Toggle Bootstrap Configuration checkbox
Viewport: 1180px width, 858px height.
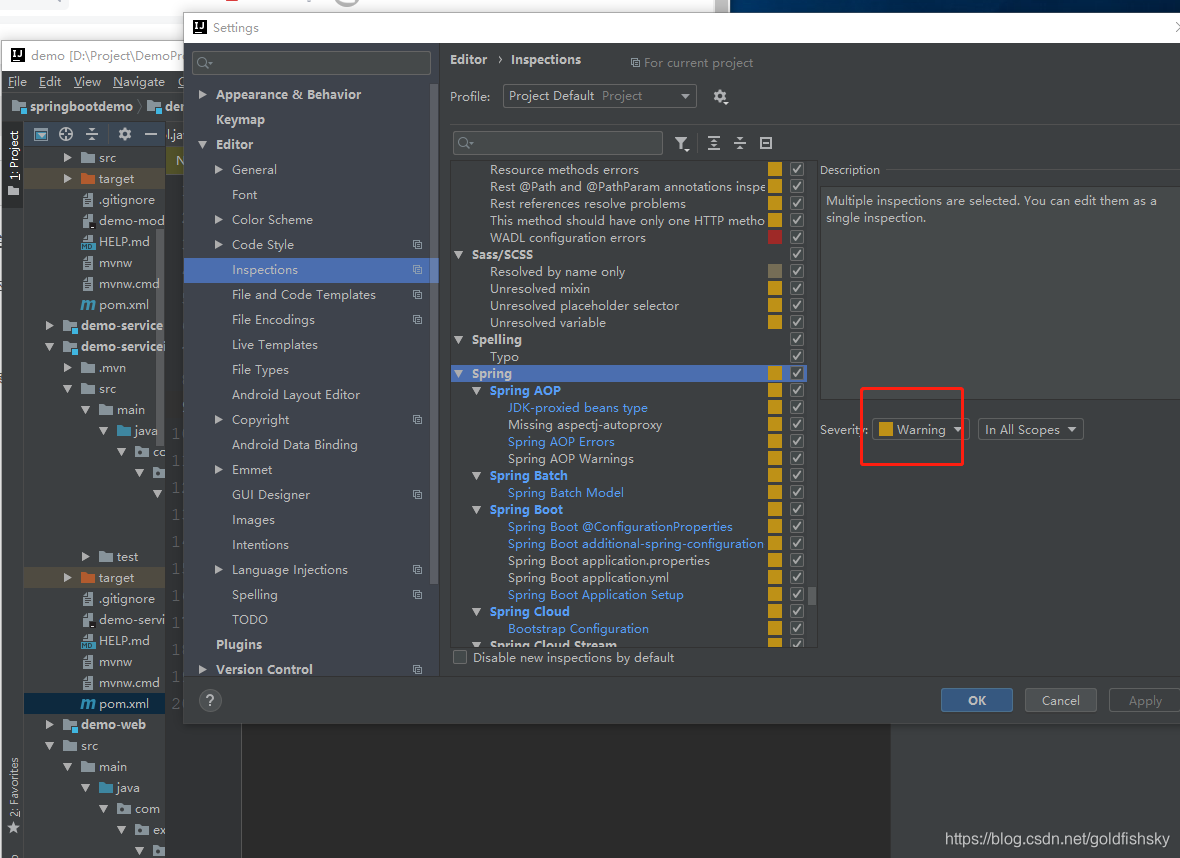click(797, 628)
